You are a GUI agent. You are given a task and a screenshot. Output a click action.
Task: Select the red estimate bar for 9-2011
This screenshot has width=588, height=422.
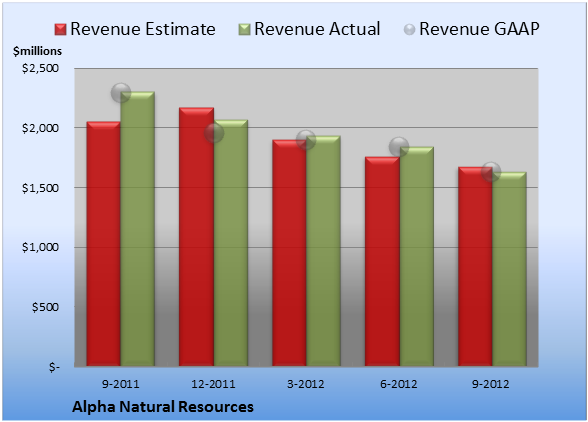coord(104,244)
